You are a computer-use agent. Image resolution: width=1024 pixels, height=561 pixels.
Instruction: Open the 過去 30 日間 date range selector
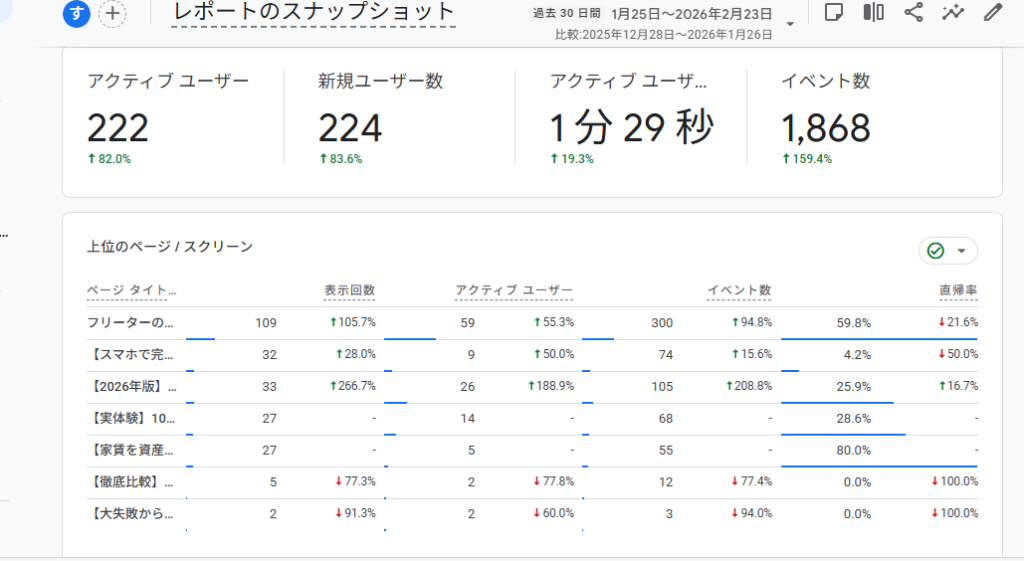[x=567, y=14]
